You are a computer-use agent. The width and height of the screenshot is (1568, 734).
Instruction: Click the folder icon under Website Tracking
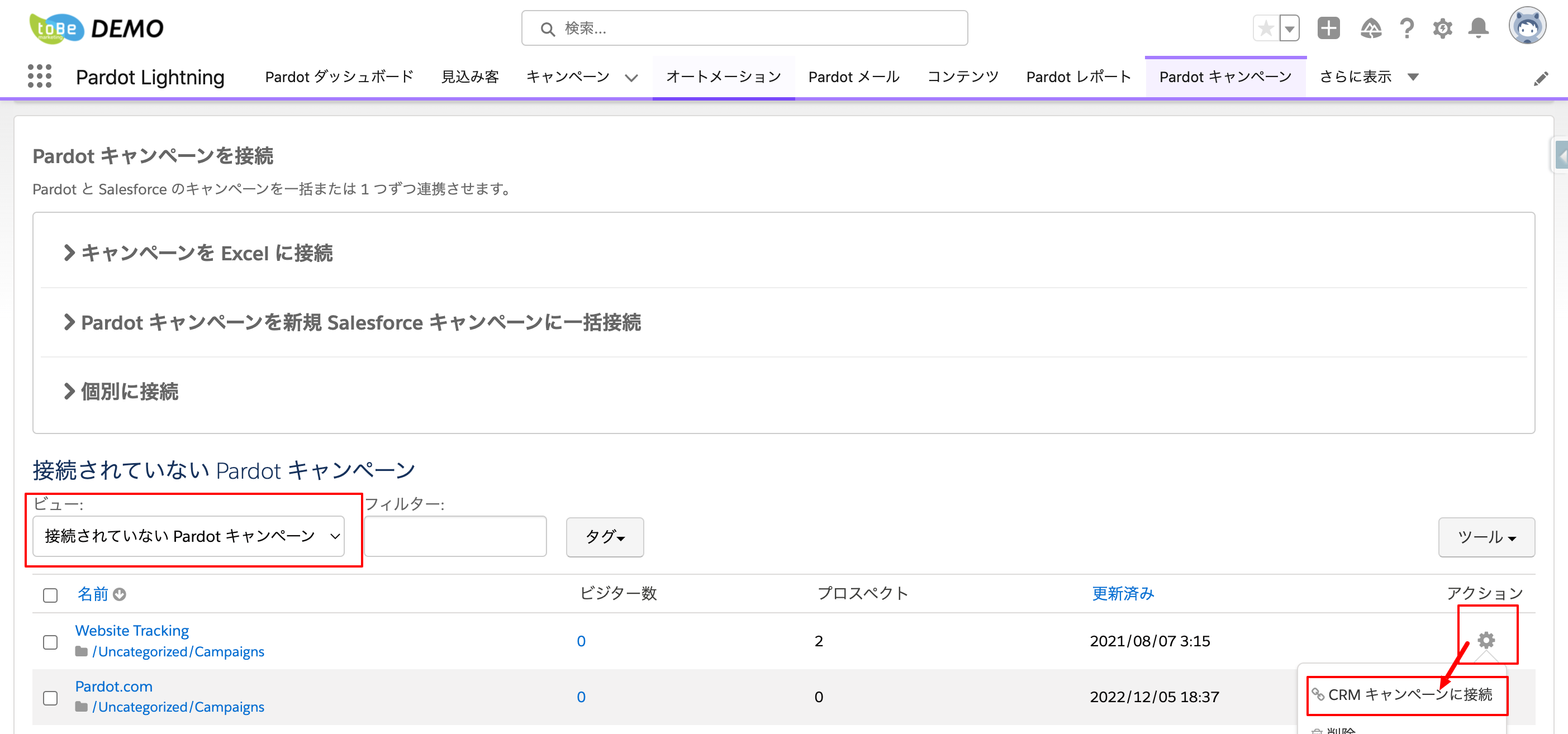82,652
